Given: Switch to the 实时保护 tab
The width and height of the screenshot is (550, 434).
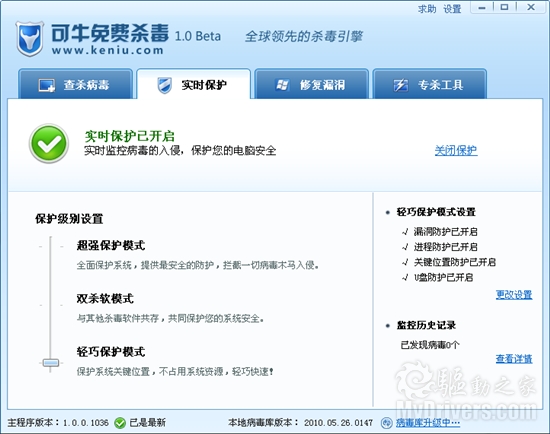Looking at the screenshot, I should pyautogui.click(x=193, y=84).
